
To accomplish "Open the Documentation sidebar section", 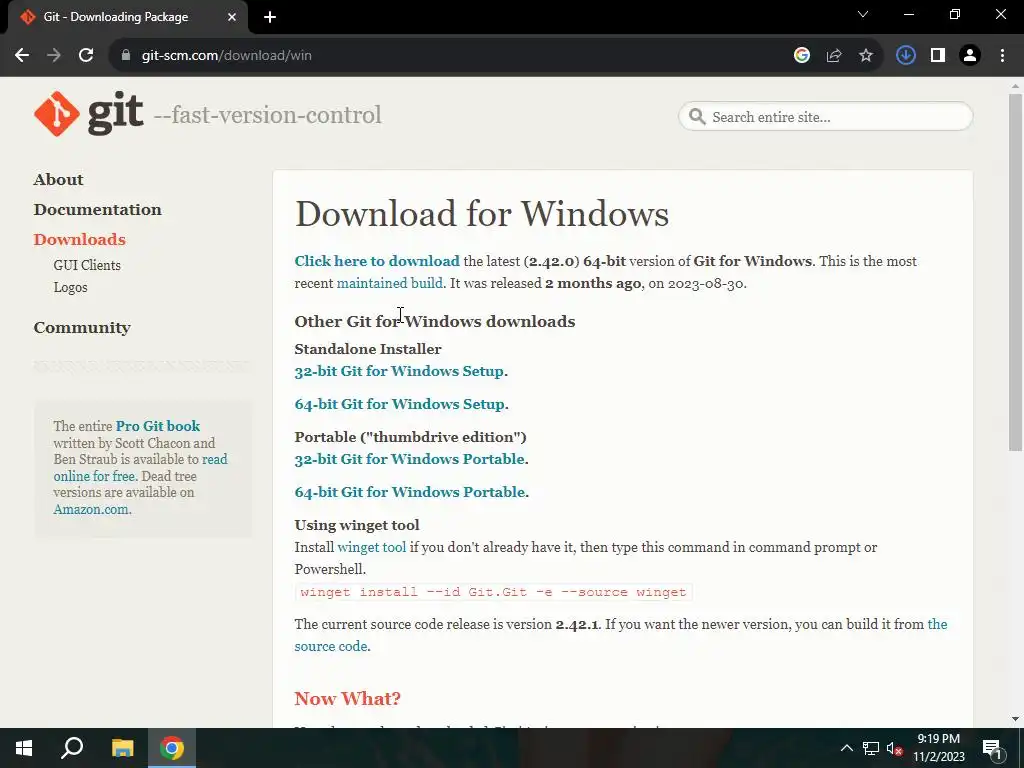I will 97,210.
